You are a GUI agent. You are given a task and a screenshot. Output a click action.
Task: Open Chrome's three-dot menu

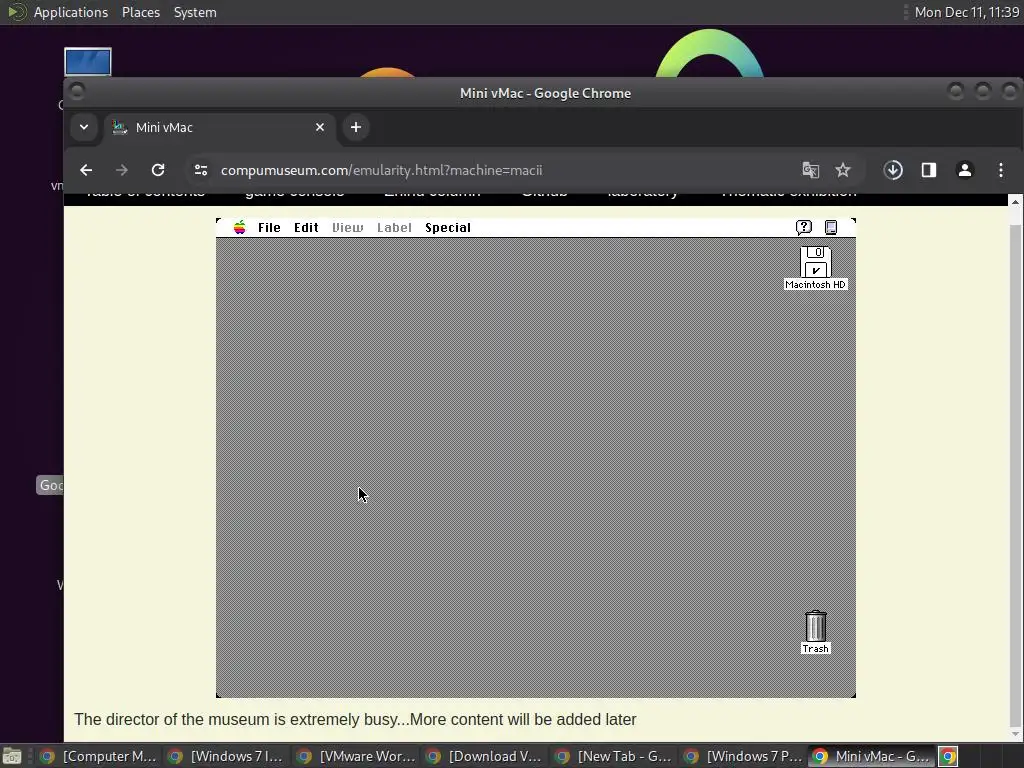(x=1000, y=170)
